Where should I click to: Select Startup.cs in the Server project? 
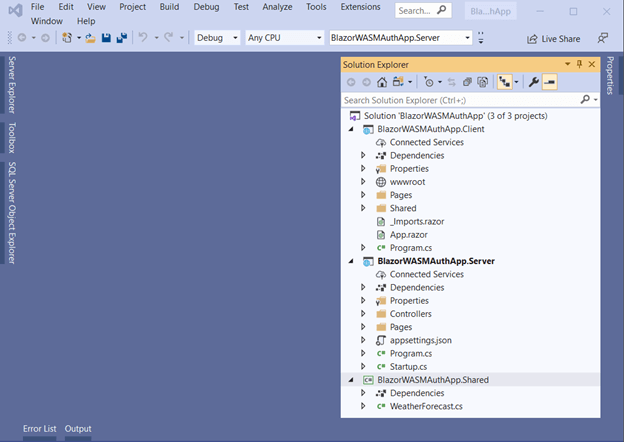(410, 367)
